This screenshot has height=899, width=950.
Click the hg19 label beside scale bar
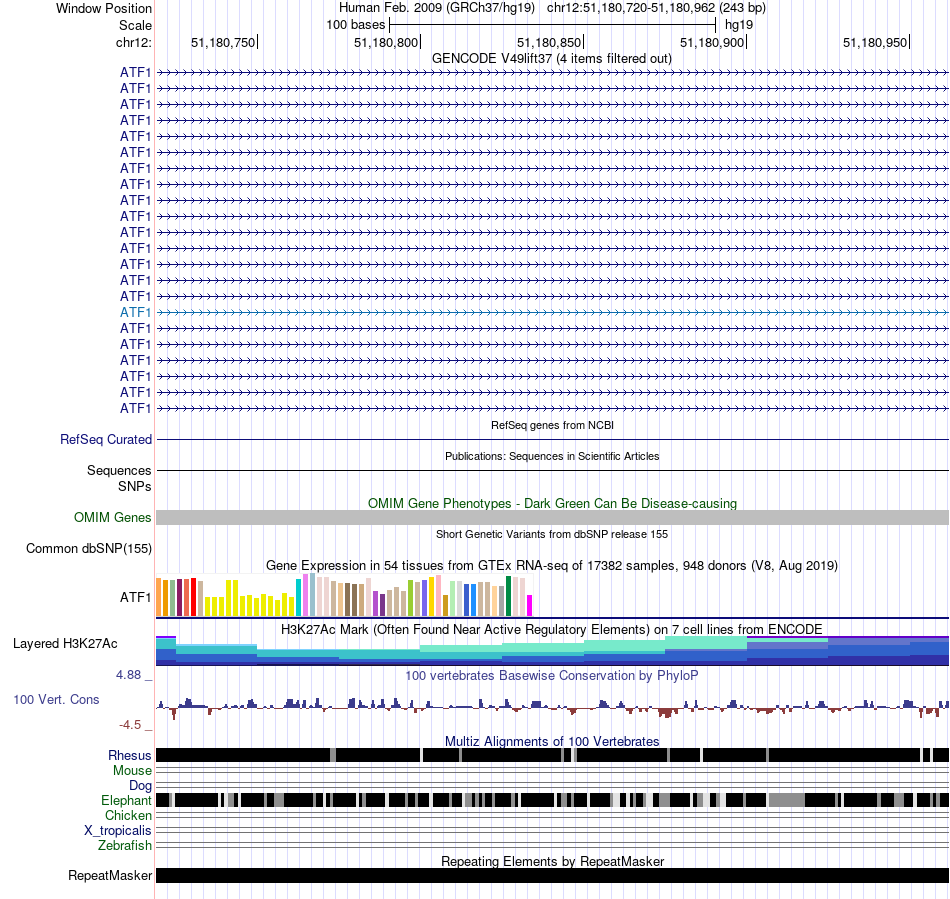[739, 25]
